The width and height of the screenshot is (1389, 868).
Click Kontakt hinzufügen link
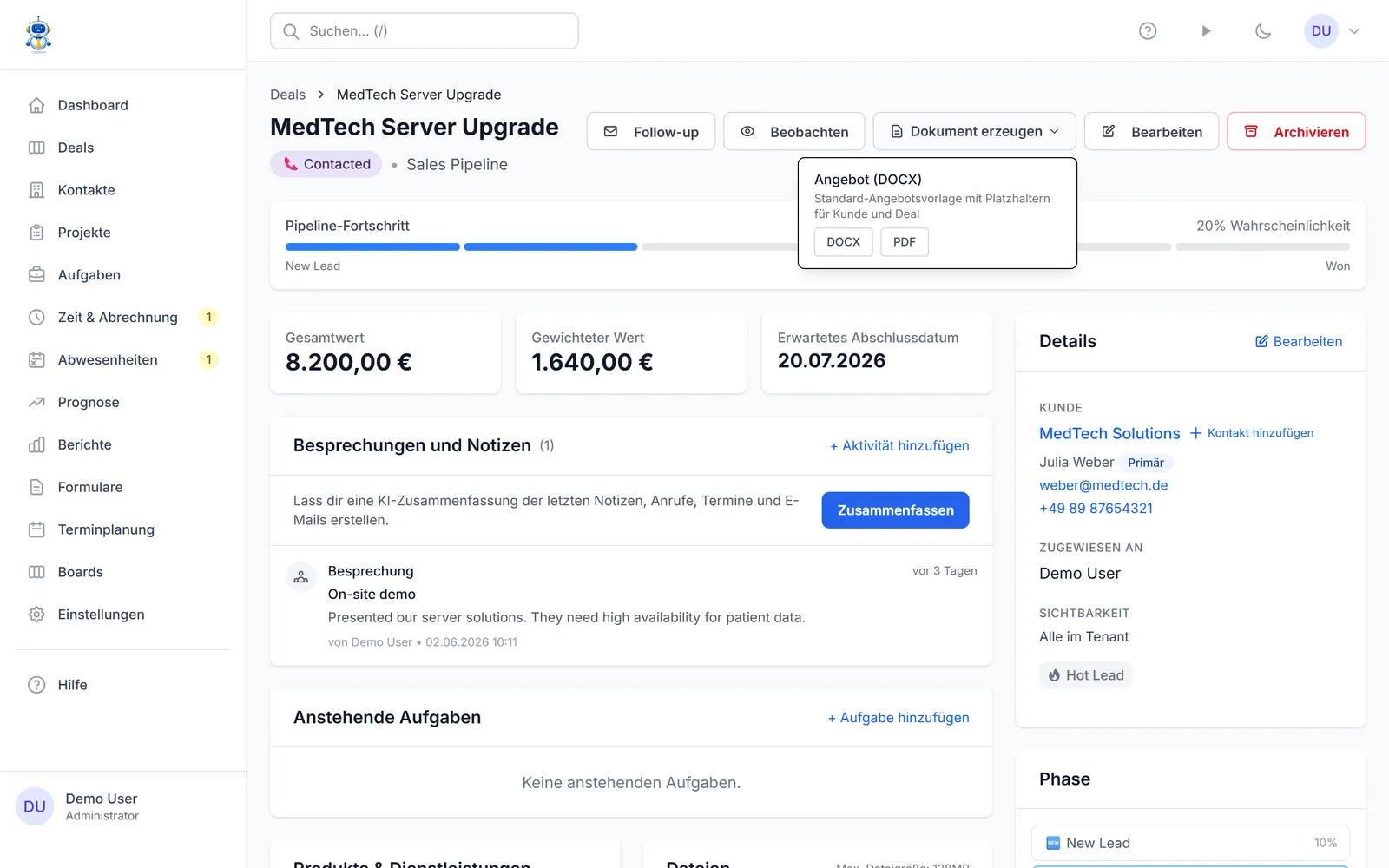coord(1252,433)
